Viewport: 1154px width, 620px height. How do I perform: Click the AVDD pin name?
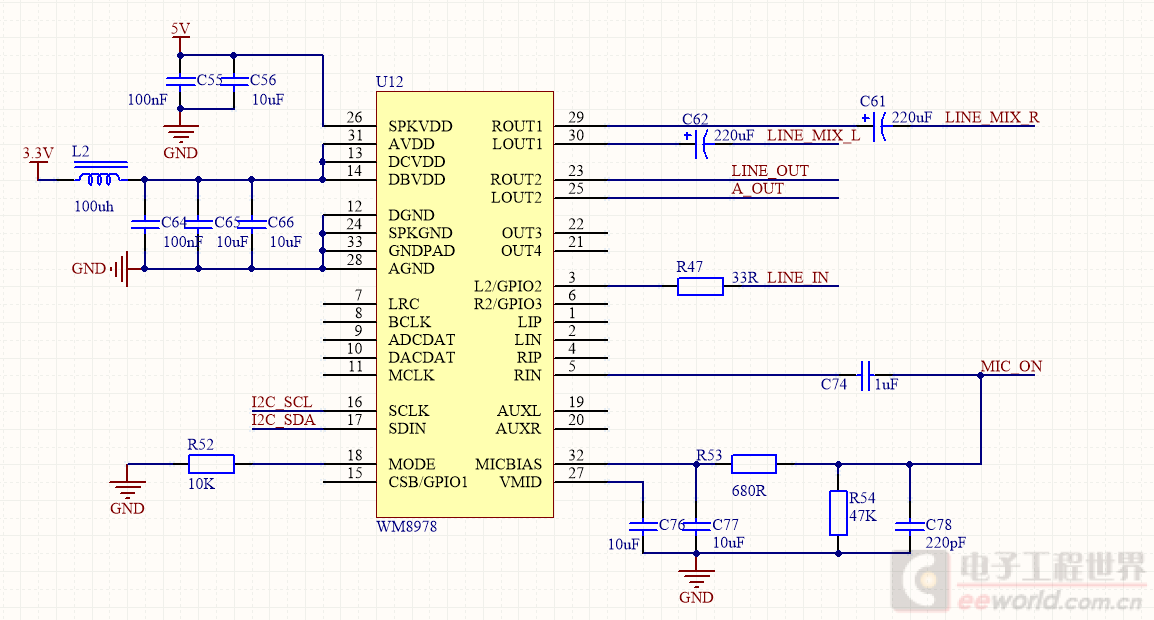(x=411, y=144)
